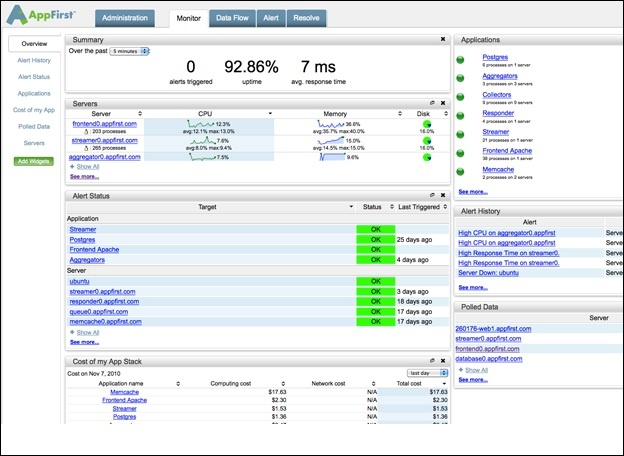Viewport: 624px width, 456px height.
Task: Close the Cost of my App Stack widget
Action: [x=443, y=361]
